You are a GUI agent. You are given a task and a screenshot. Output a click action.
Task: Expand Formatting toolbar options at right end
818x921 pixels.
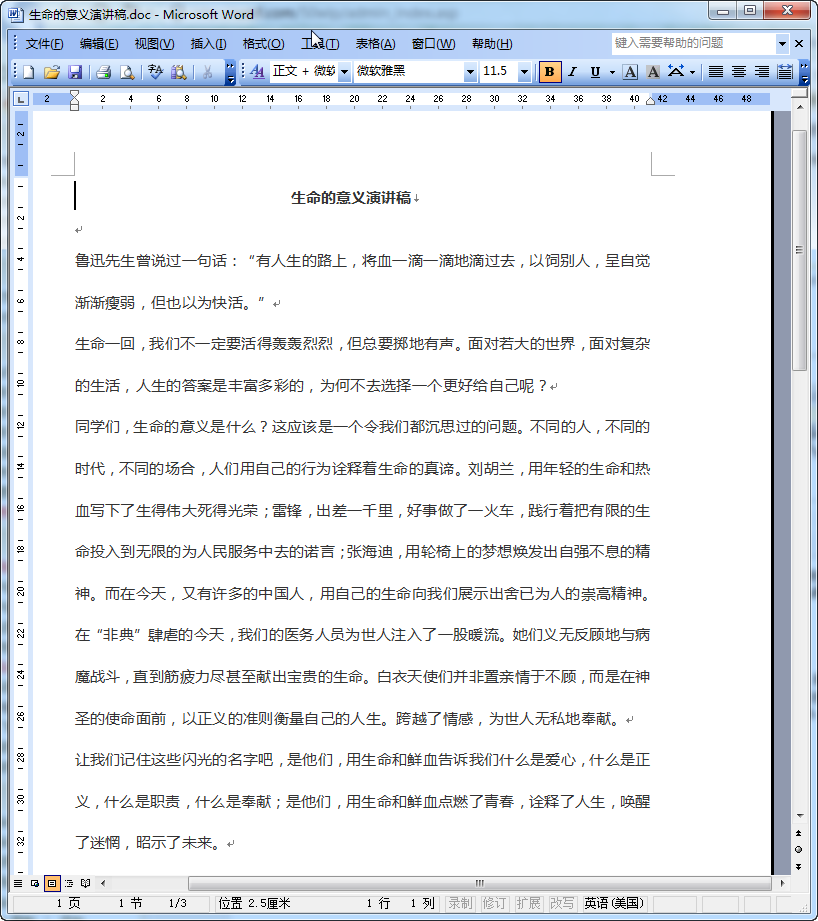pos(804,72)
